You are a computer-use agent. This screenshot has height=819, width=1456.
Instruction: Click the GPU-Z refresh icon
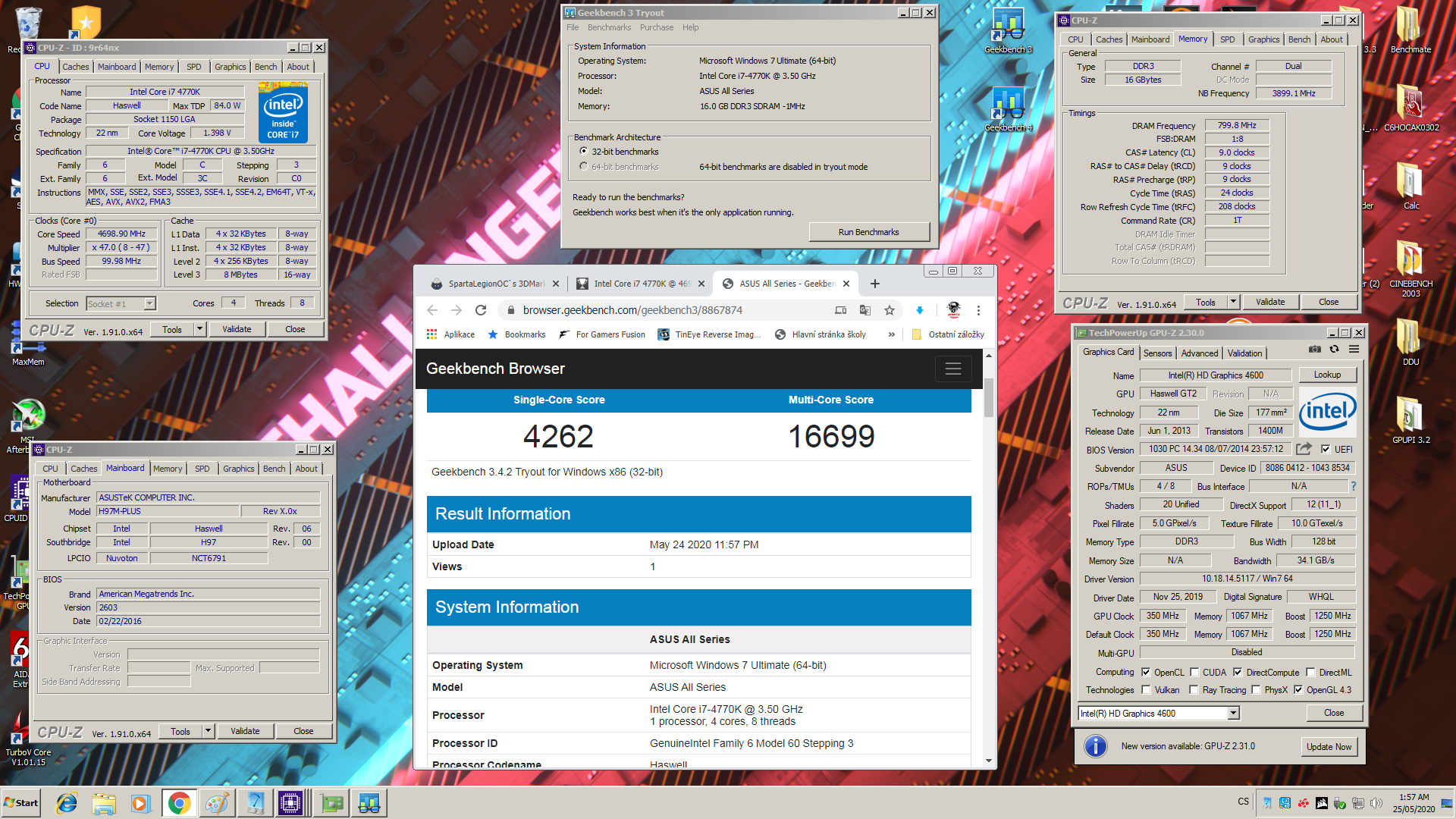[1335, 350]
